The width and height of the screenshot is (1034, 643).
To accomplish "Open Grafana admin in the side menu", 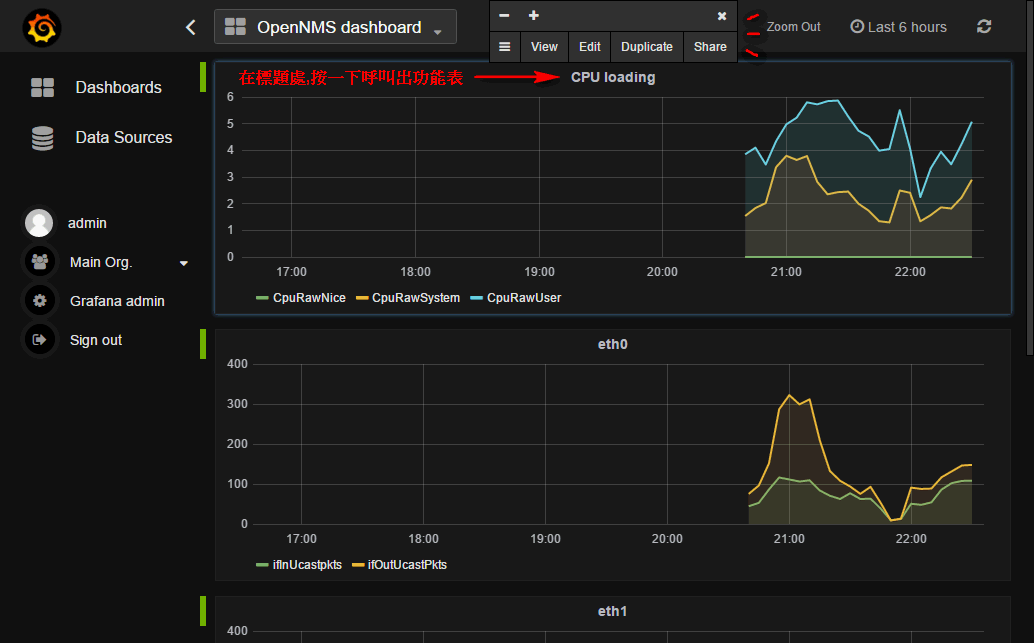I will (117, 301).
